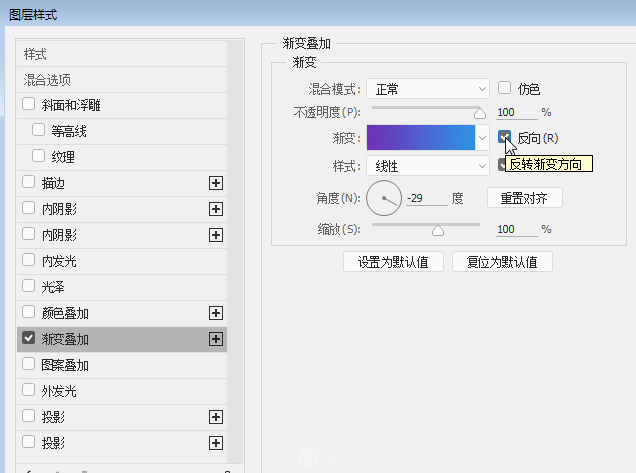Click the angle value input field
This screenshot has height=473, width=636.
(x=426, y=198)
